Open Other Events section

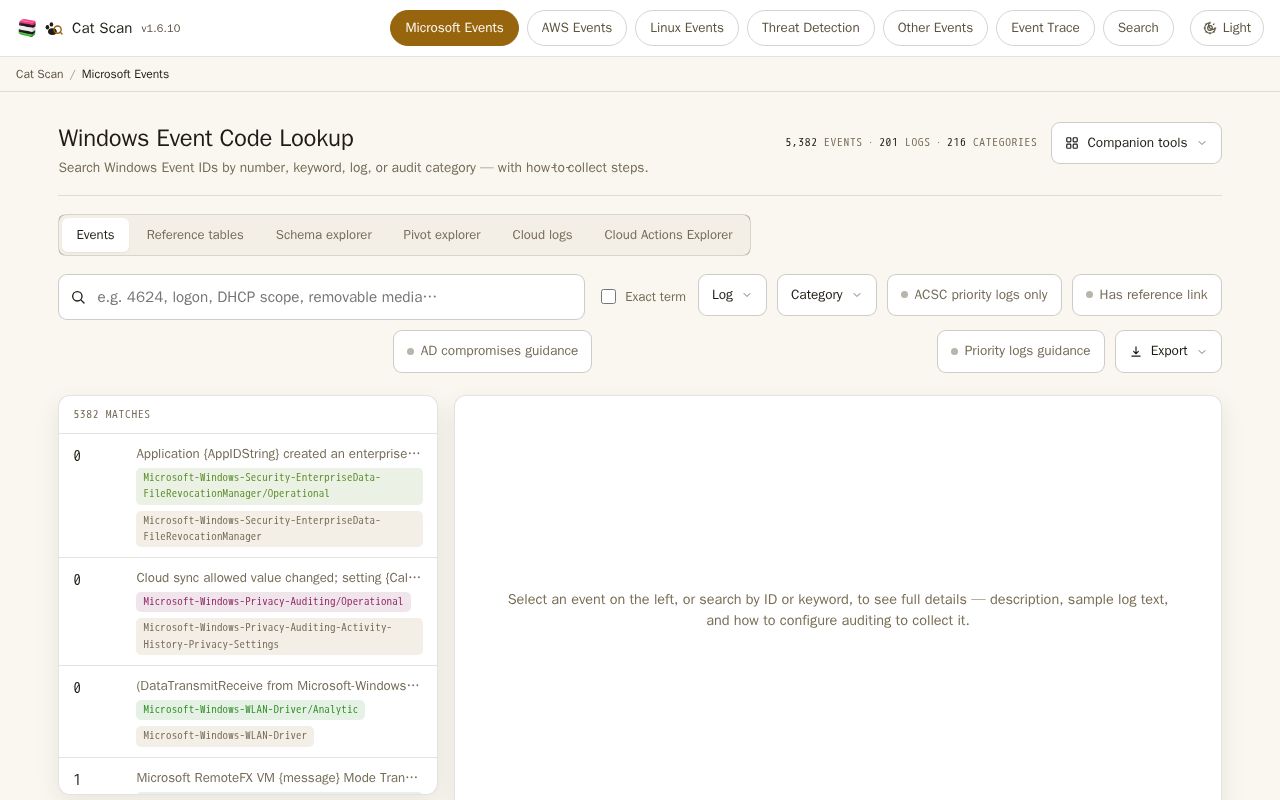(935, 28)
